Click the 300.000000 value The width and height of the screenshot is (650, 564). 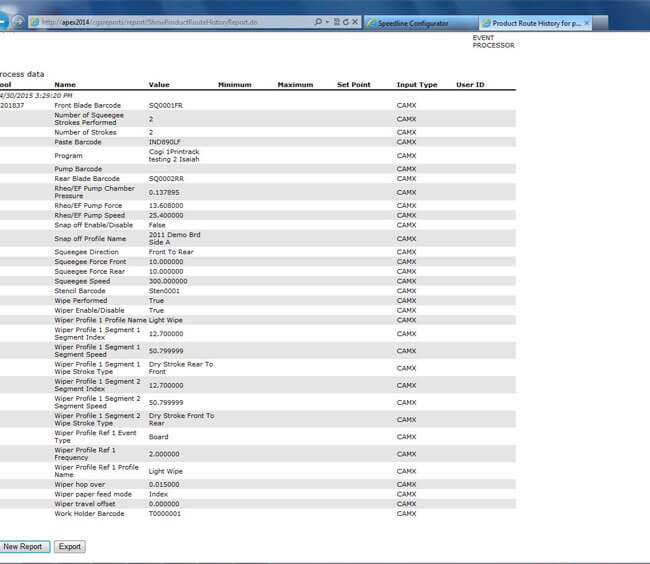click(x=168, y=281)
